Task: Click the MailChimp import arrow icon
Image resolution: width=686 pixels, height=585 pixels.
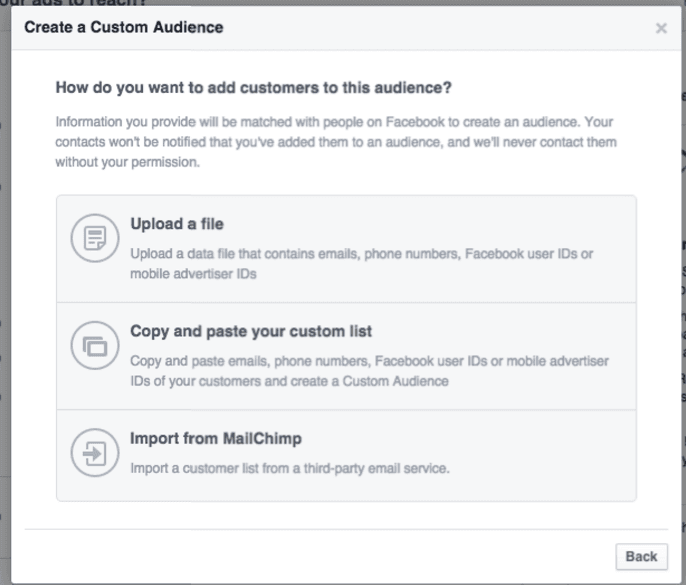Action: 87,453
